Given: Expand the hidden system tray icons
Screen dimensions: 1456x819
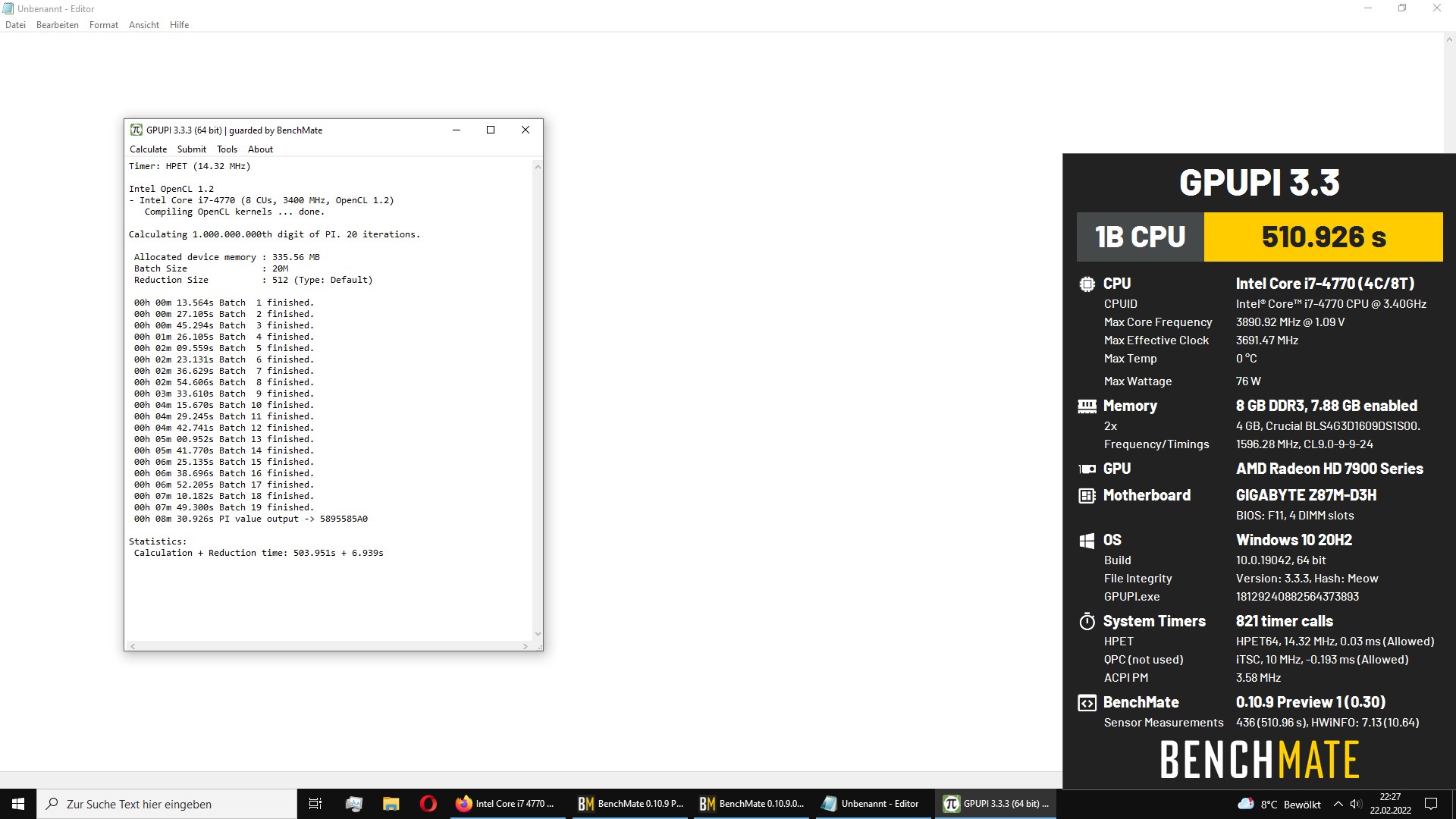Looking at the screenshot, I should [x=1338, y=804].
